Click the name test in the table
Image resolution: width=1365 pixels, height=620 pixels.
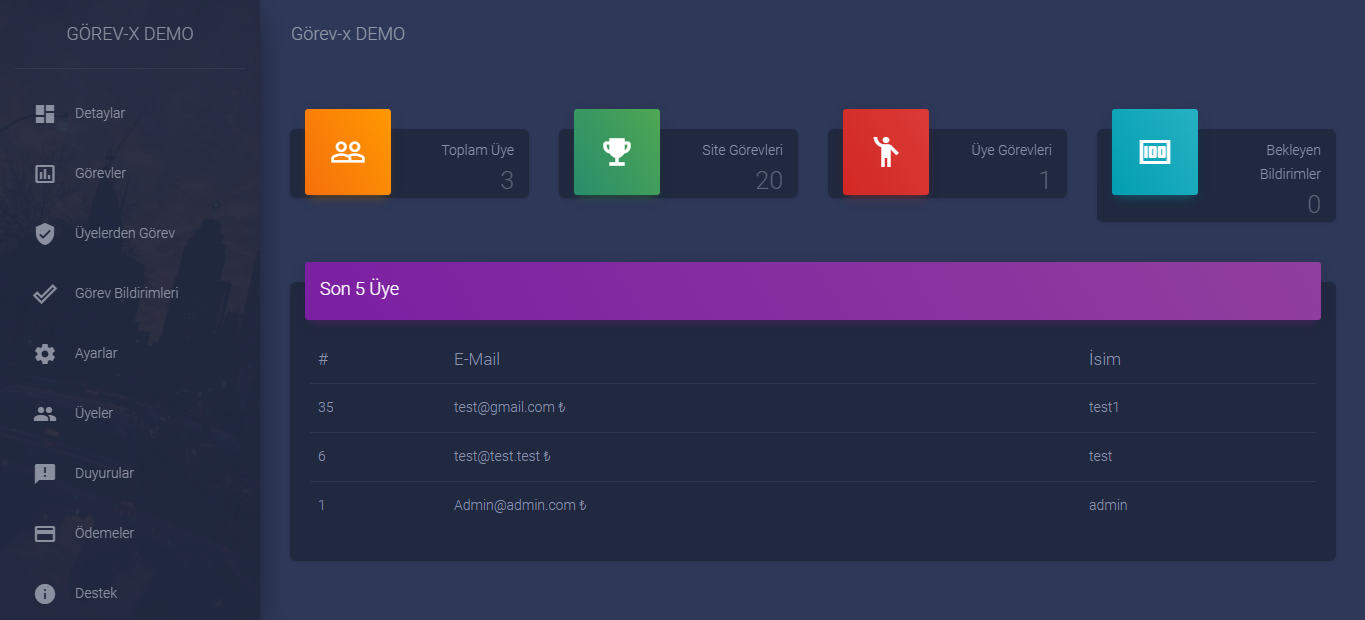(1101, 457)
